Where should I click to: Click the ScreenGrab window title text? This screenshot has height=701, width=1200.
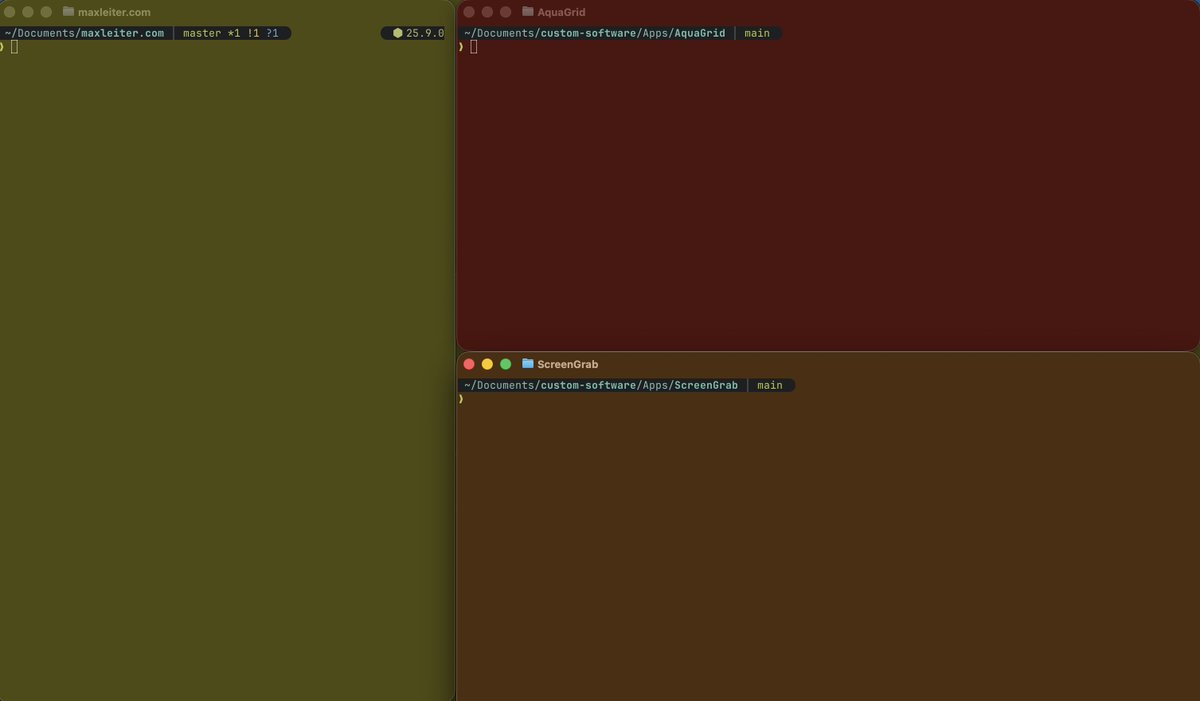[567, 364]
